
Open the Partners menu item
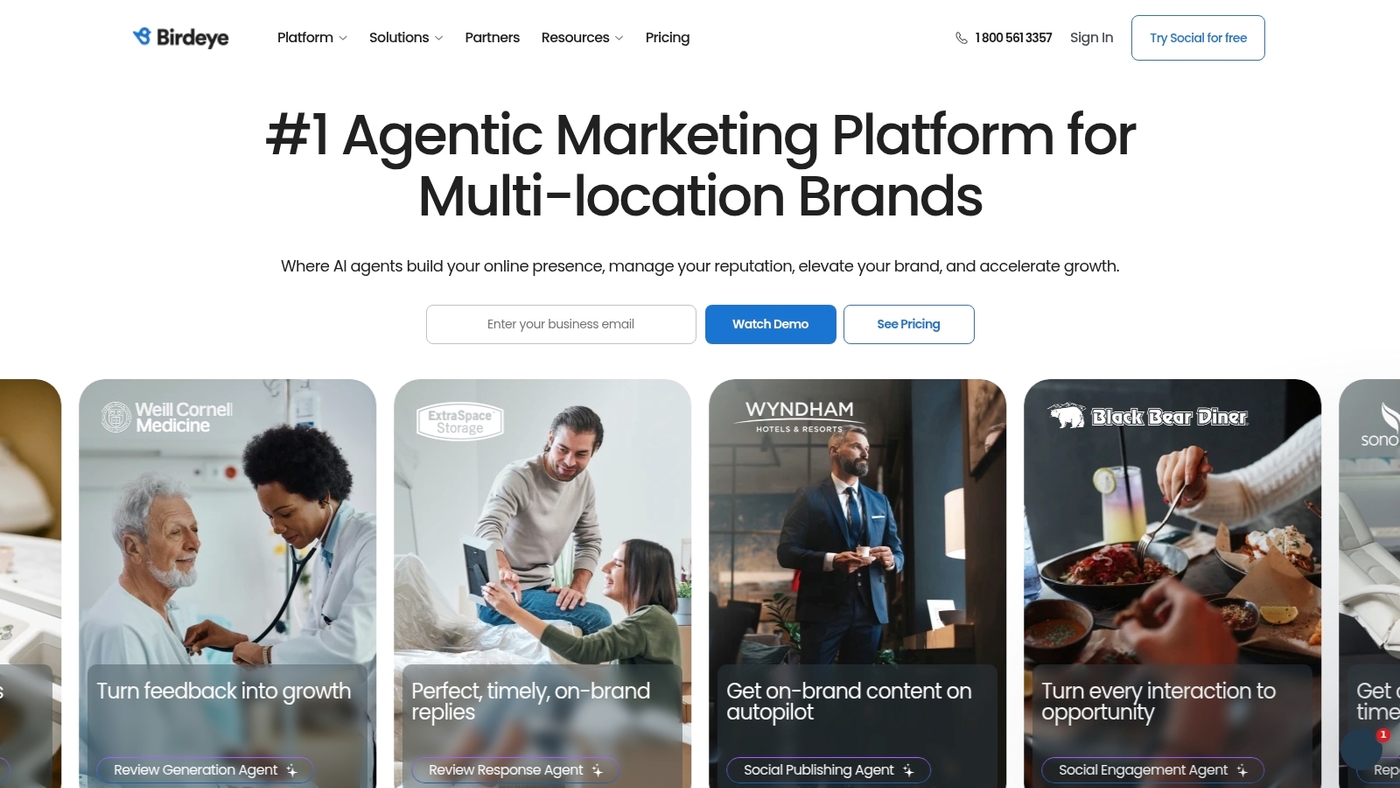(492, 38)
